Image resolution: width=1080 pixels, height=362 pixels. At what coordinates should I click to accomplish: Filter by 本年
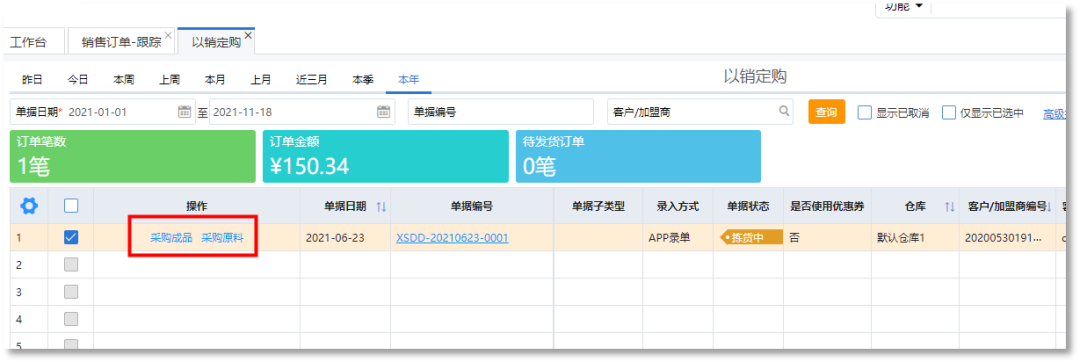[x=408, y=80]
